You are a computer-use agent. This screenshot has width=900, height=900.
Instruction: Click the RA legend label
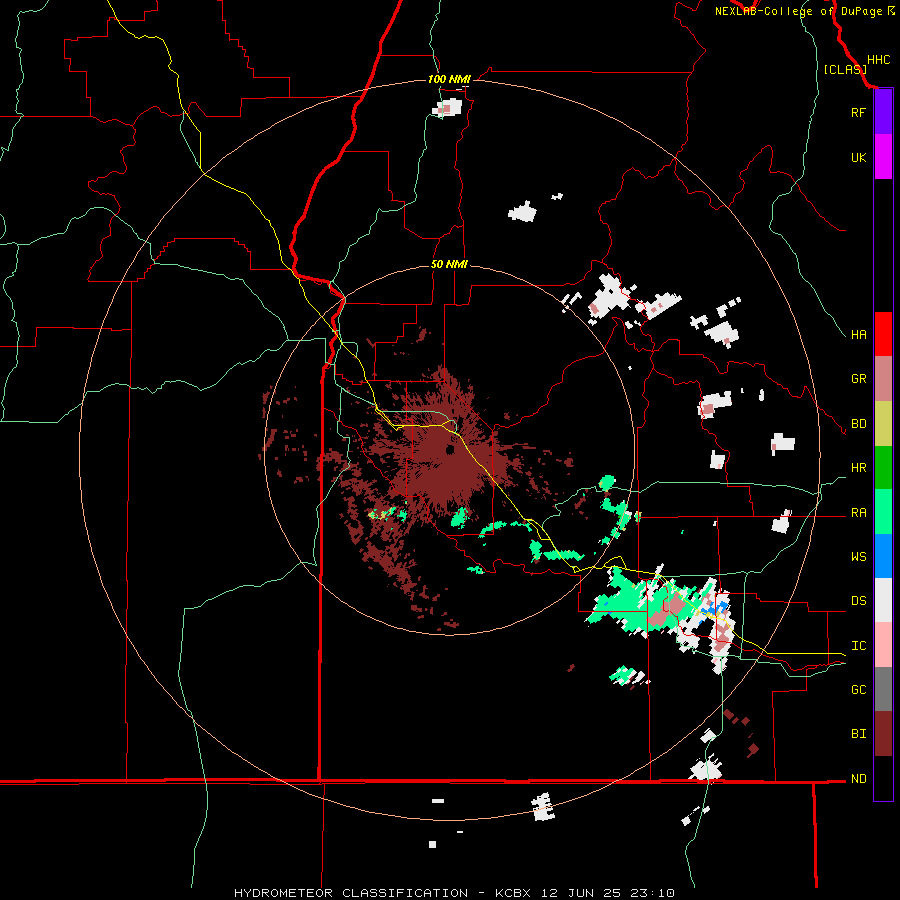tap(858, 513)
